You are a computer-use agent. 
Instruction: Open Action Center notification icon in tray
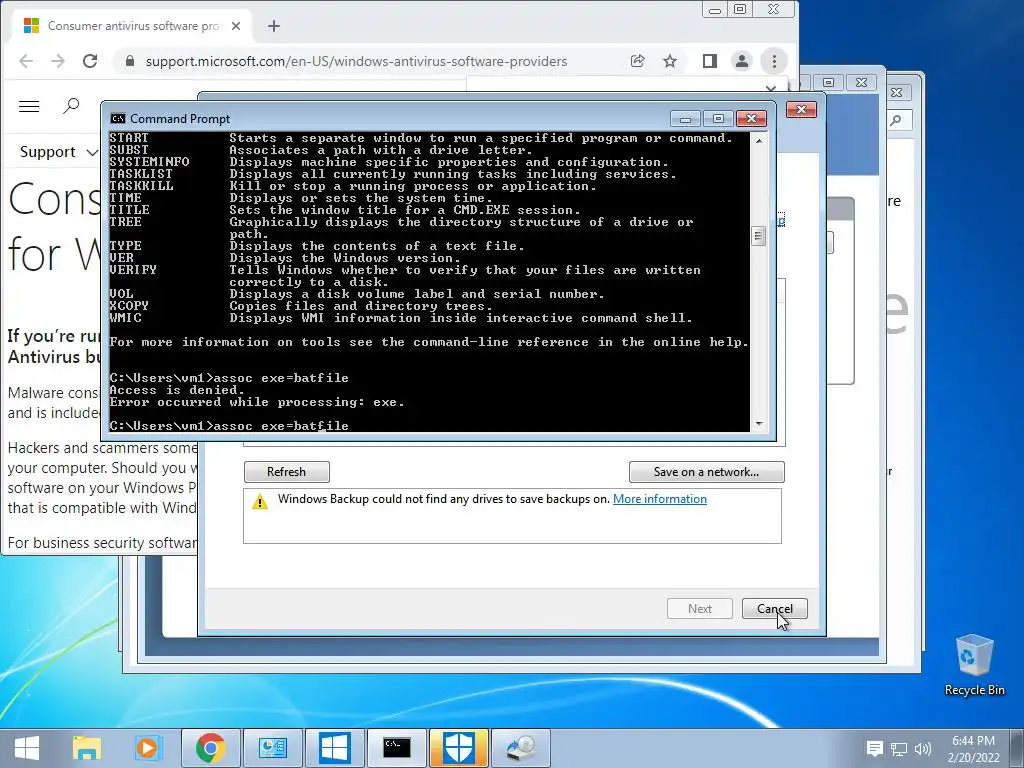click(874, 748)
